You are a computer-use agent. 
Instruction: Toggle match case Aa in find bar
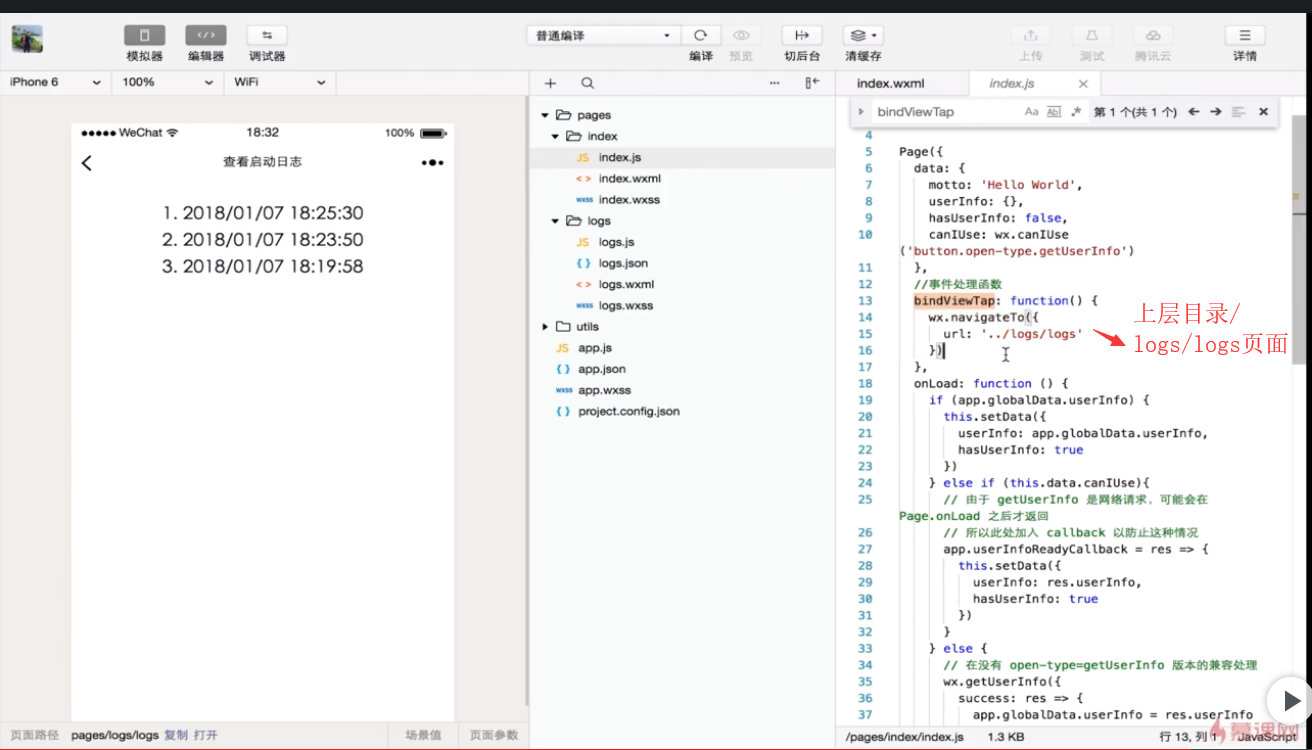pos(1032,112)
